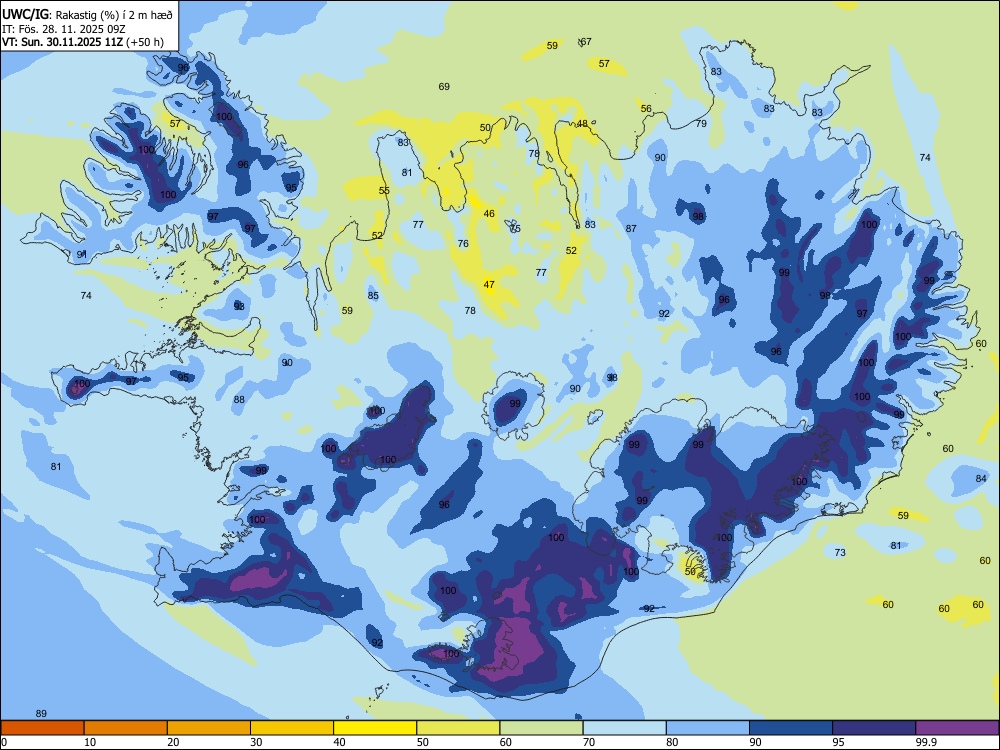
Task: Click the medium blue 90–95 legend swatch
Action: pos(791,728)
